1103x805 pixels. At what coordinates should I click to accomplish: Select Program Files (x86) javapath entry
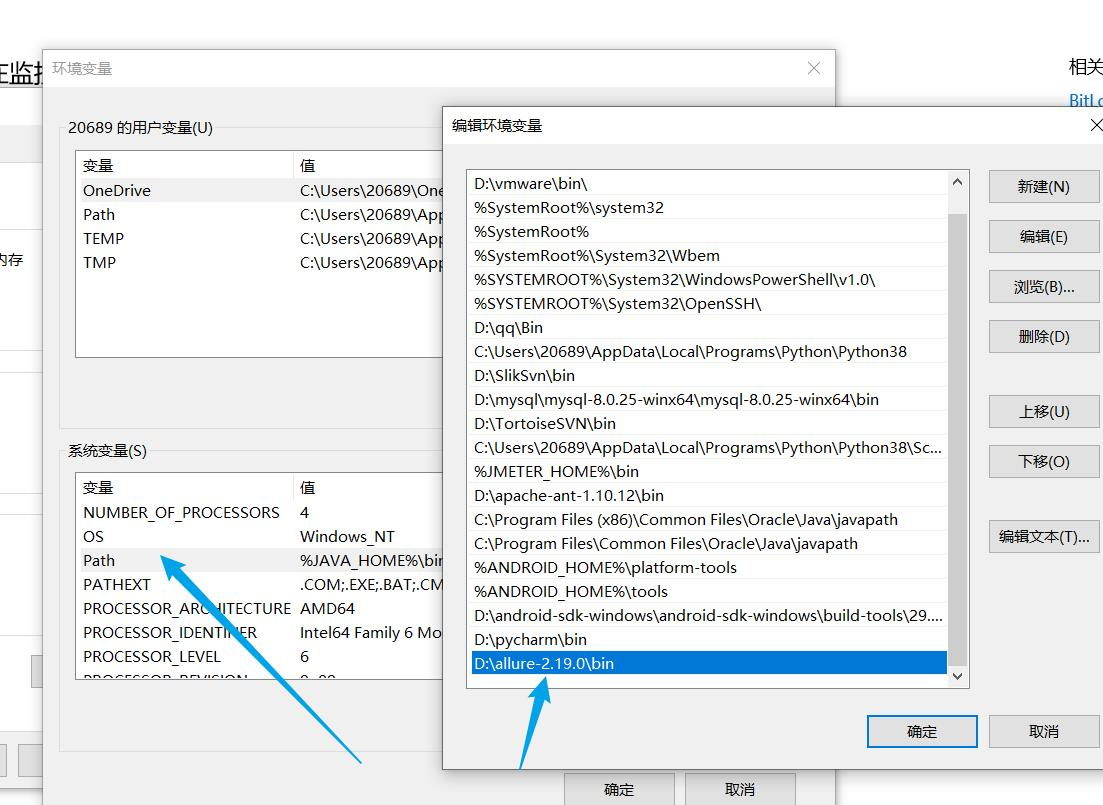coord(709,519)
